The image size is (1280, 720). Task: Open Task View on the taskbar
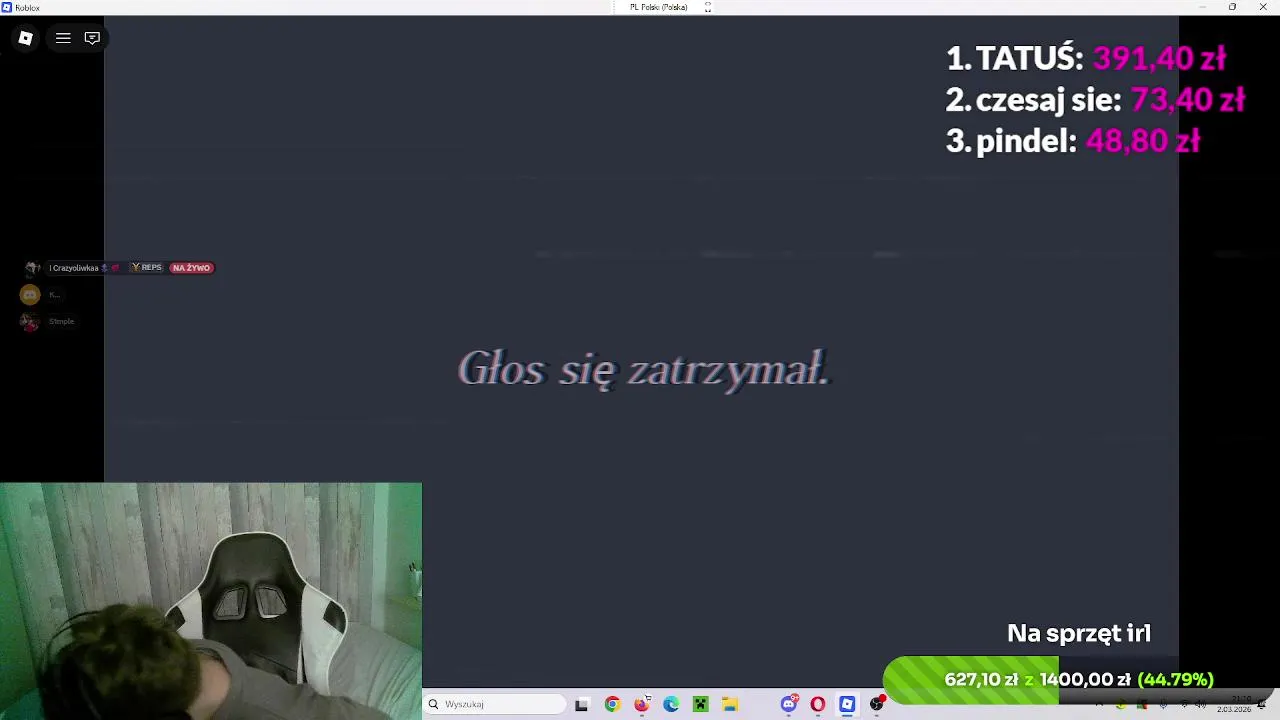tap(582, 704)
